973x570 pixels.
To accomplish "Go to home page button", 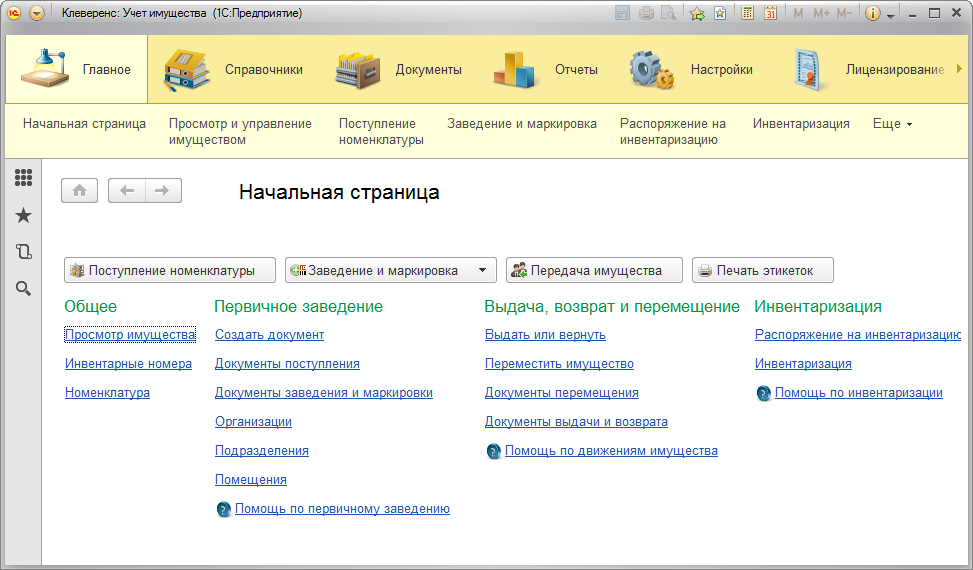I will point(79,190).
